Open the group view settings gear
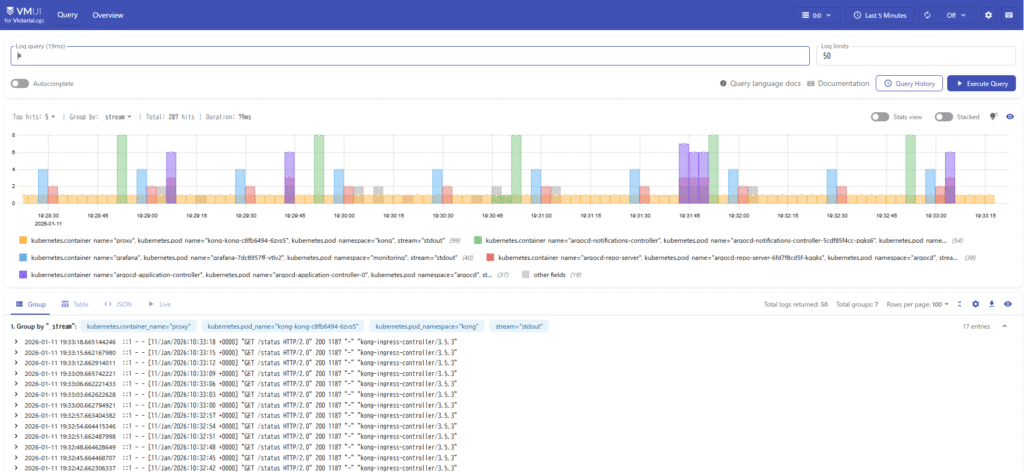Image resolution: width=1024 pixels, height=472 pixels. (x=975, y=303)
